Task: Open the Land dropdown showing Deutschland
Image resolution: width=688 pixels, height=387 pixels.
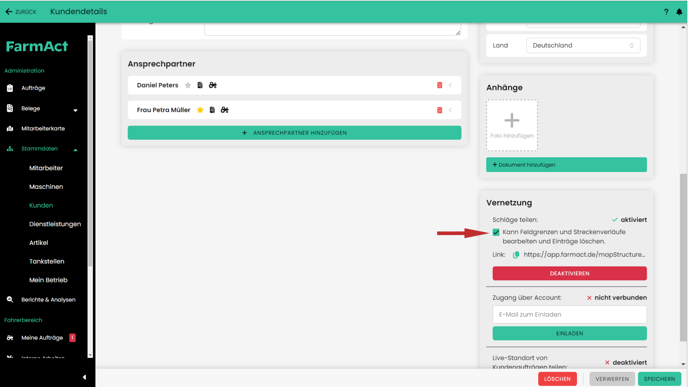Action: [x=583, y=46]
